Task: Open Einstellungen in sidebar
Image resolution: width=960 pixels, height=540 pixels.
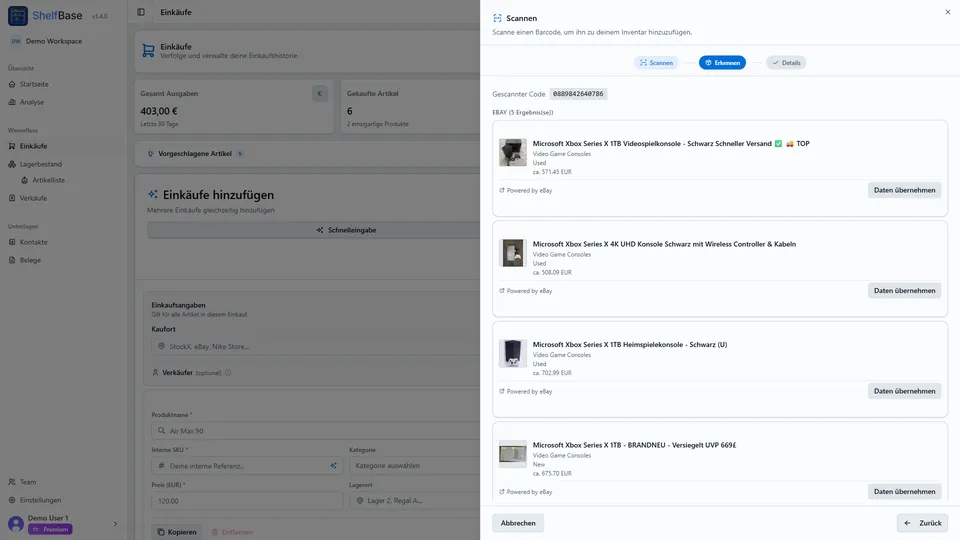Action: (40, 500)
